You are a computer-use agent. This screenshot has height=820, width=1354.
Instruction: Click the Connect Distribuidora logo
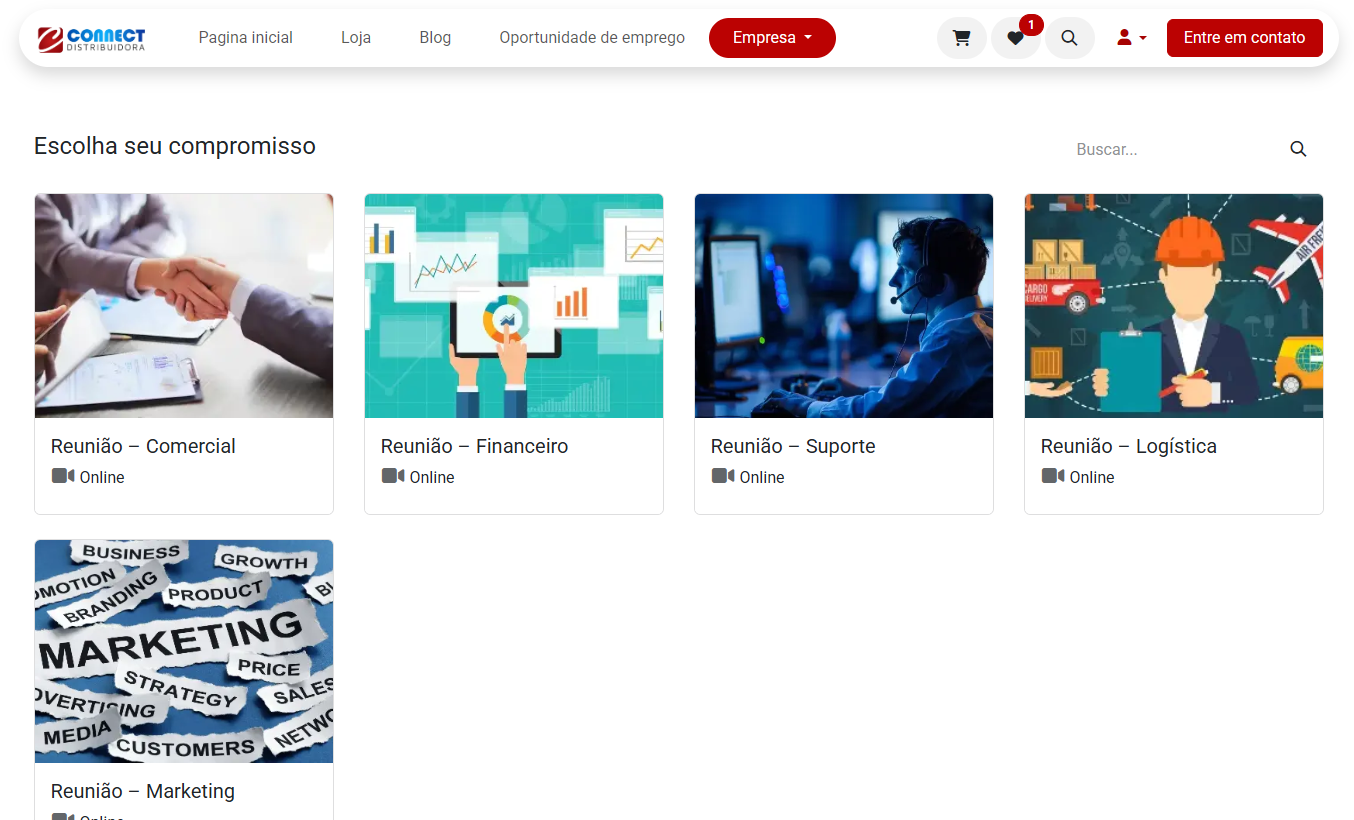point(91,38)
